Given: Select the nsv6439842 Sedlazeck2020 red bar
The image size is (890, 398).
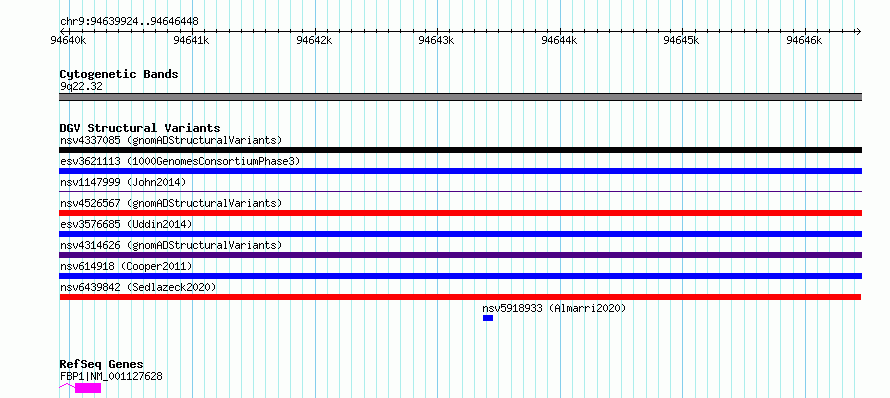Looking at the screenshot, I should click(460, 297).
